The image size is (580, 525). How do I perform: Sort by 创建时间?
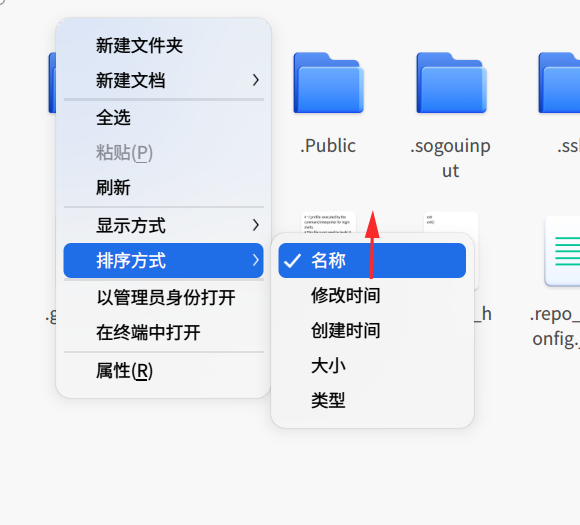(372, 330)
